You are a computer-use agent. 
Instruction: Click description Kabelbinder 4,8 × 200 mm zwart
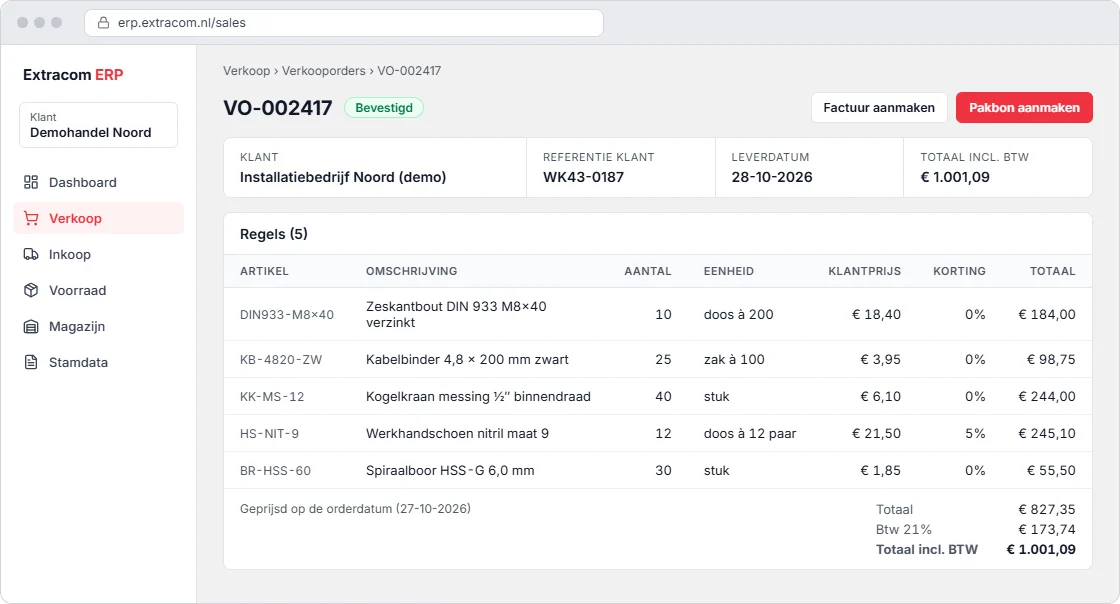tap(467, 360)
